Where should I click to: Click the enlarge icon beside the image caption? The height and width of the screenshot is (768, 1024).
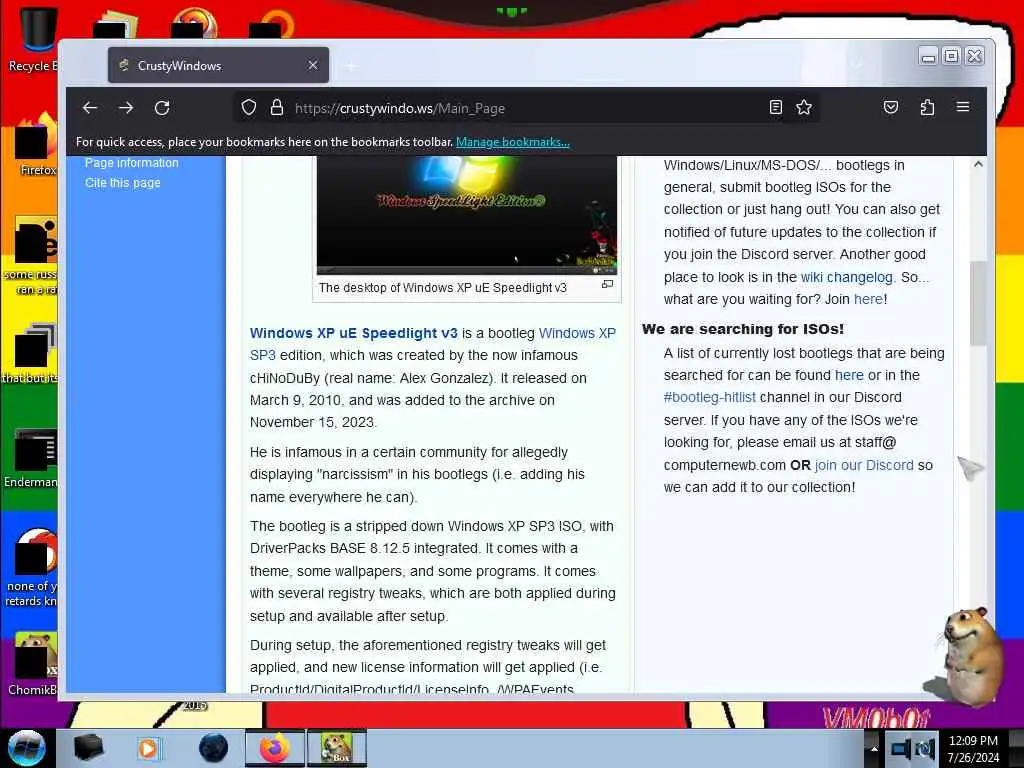607,284
